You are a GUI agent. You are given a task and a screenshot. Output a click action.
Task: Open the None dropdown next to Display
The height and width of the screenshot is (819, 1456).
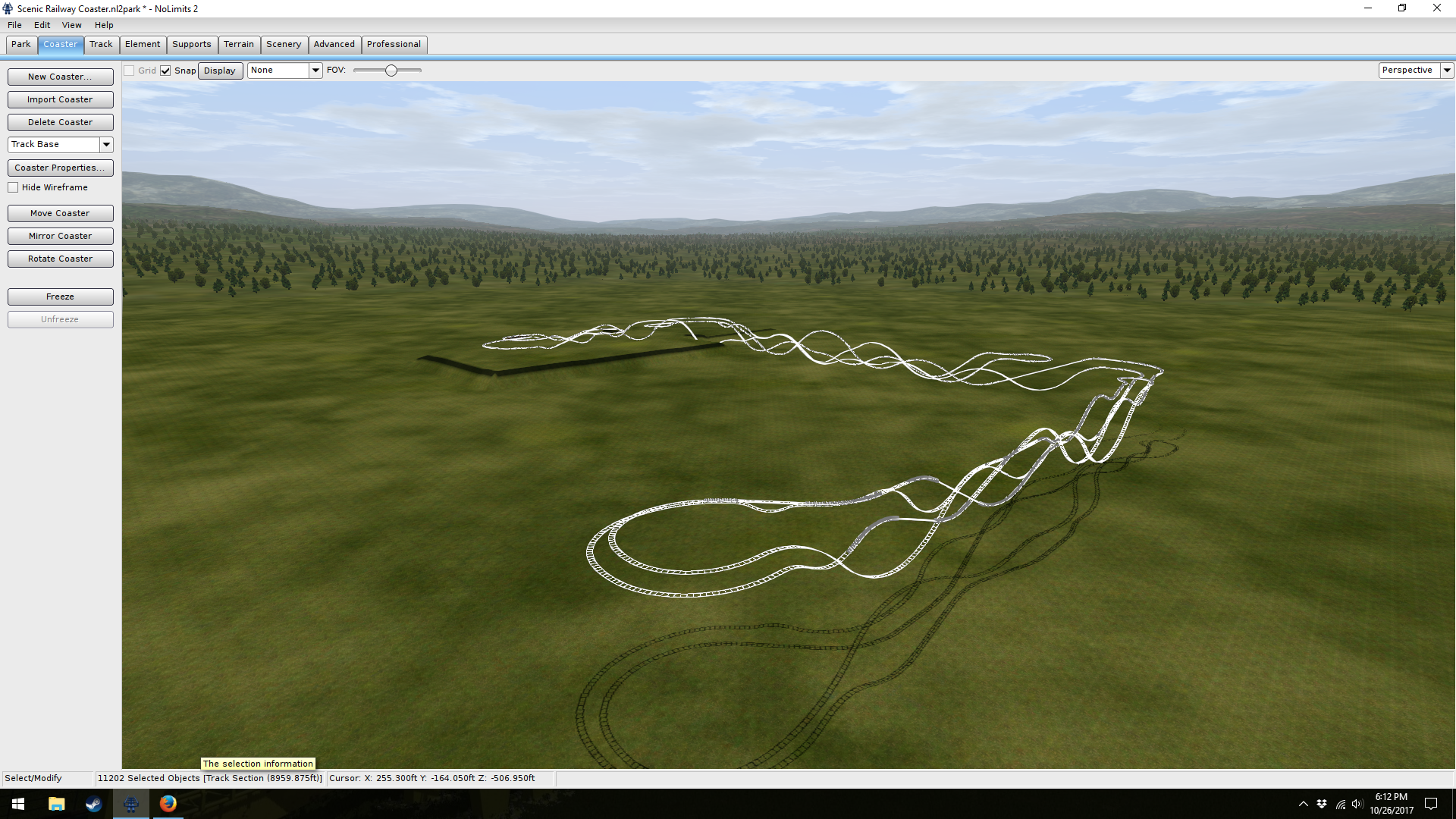[315, 71]
